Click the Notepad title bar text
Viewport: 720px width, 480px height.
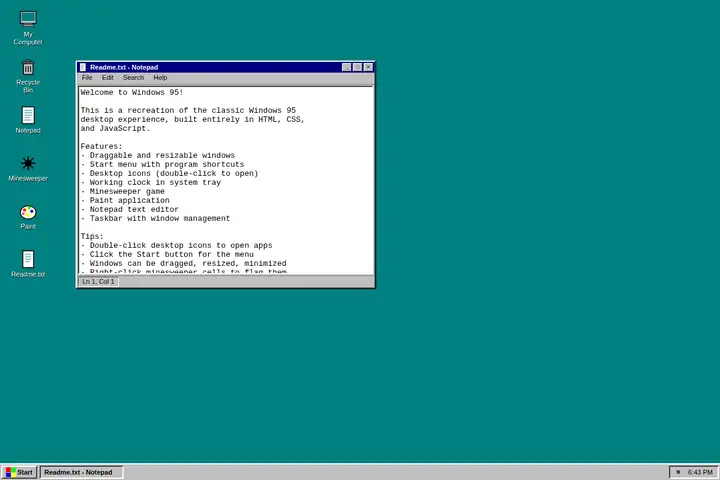click(x=124, y=67)
